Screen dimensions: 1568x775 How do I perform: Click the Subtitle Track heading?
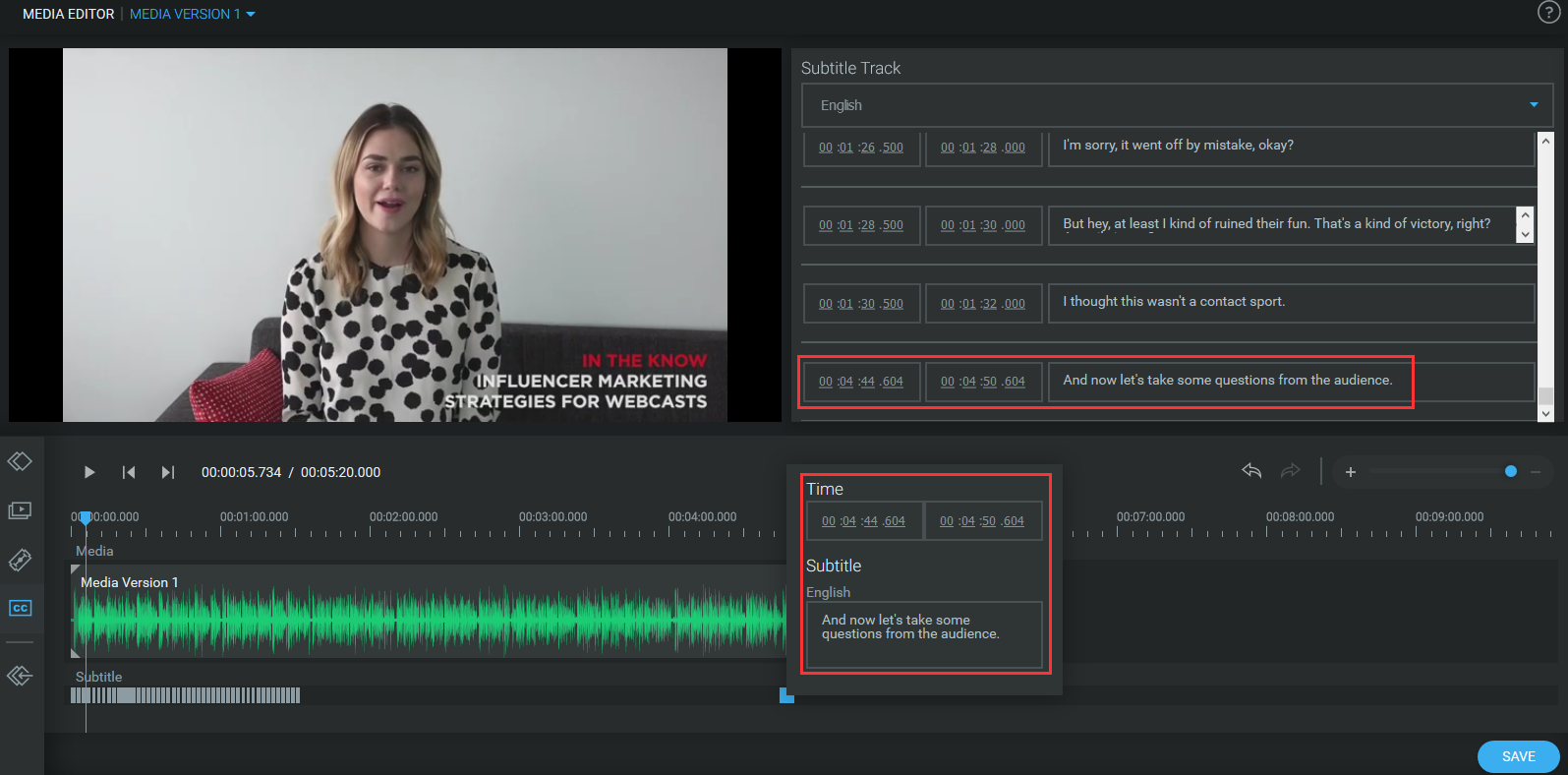pyautogui.click(x=850, y=68)
